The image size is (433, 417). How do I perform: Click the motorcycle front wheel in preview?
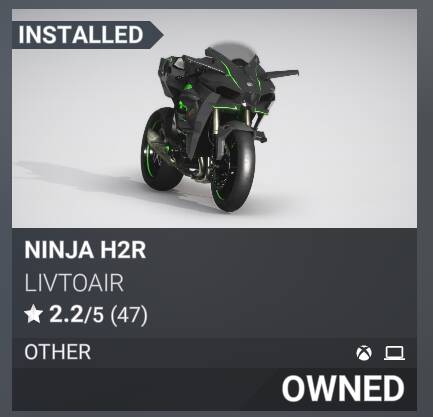[233, 170]
